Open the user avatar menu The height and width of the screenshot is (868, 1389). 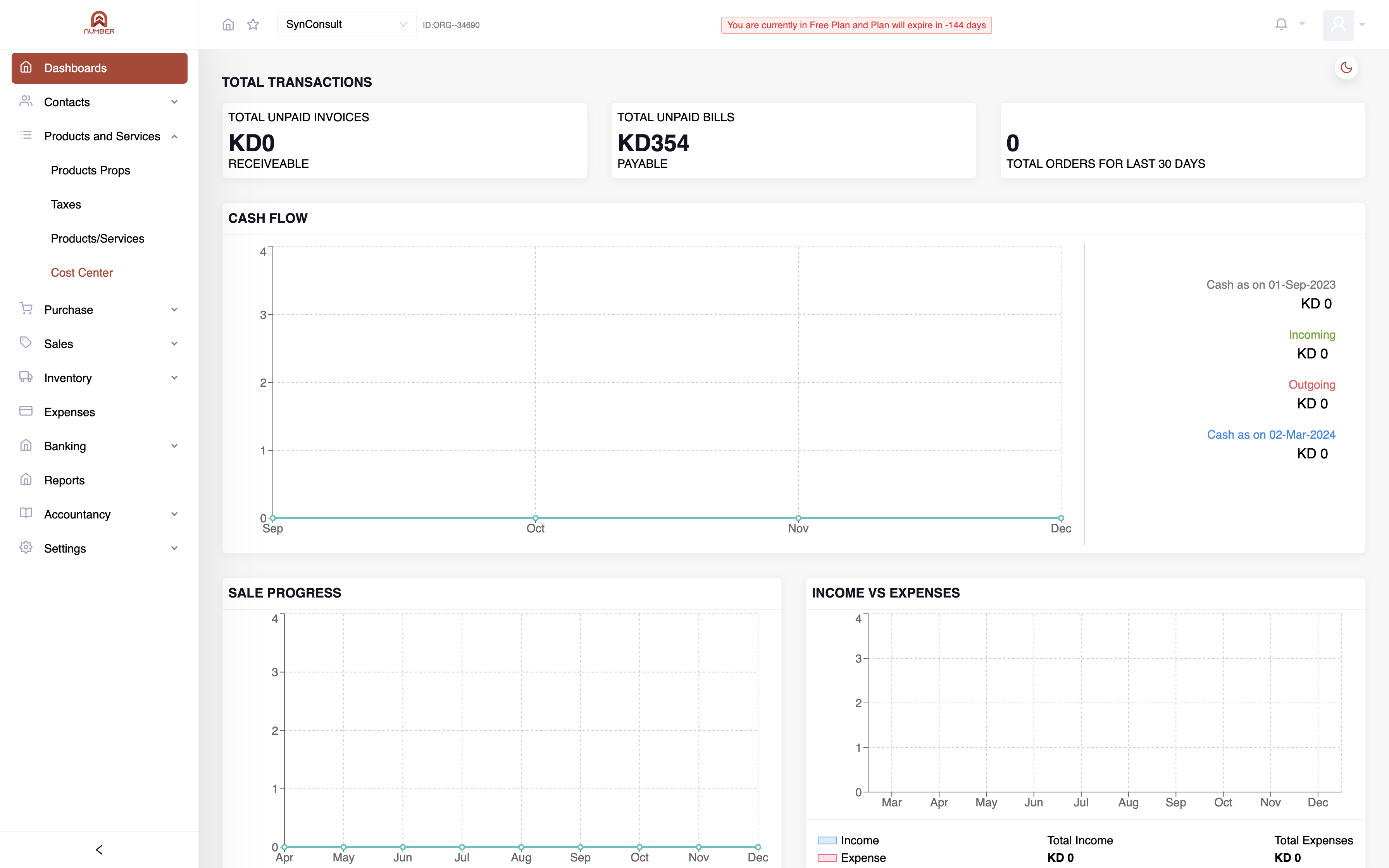pos(1338,25)
